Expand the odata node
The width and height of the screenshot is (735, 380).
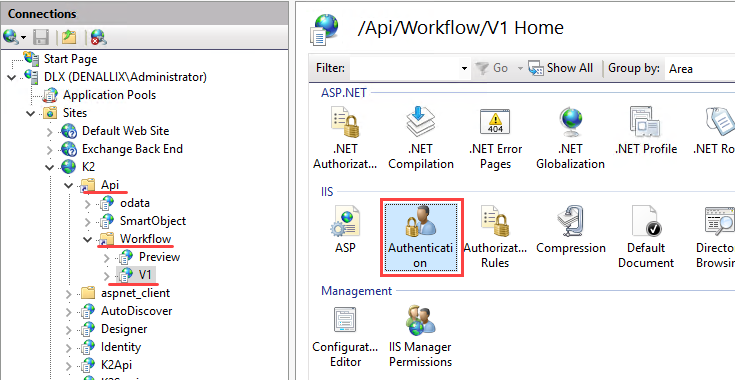click(88, 203)
